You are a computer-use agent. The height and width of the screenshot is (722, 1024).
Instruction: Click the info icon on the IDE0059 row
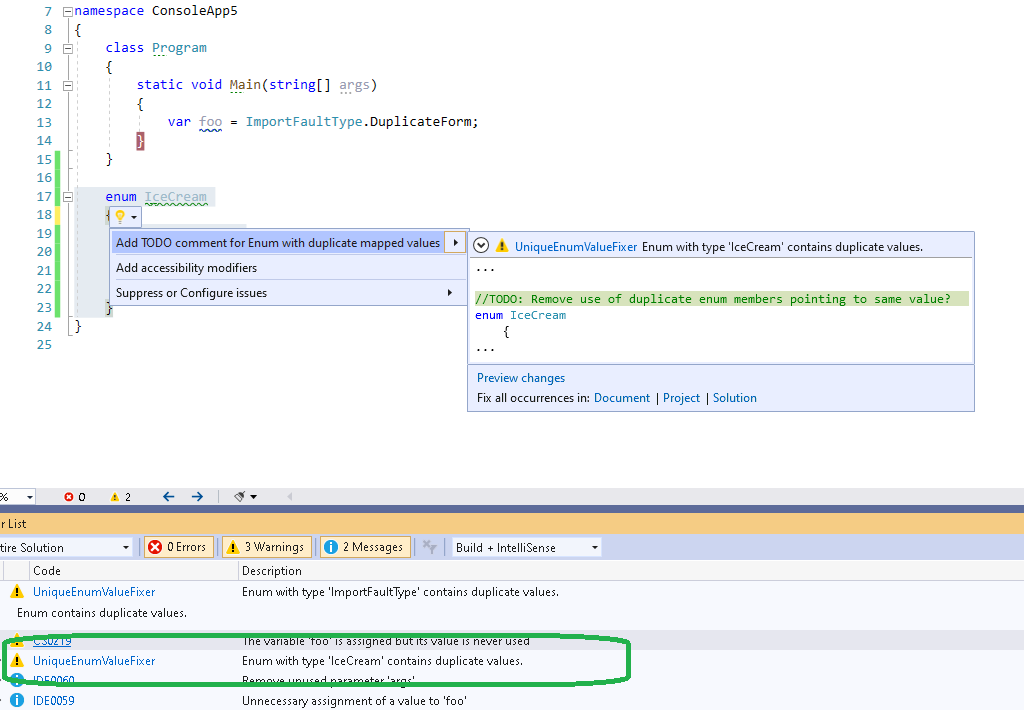coord(17,700)
